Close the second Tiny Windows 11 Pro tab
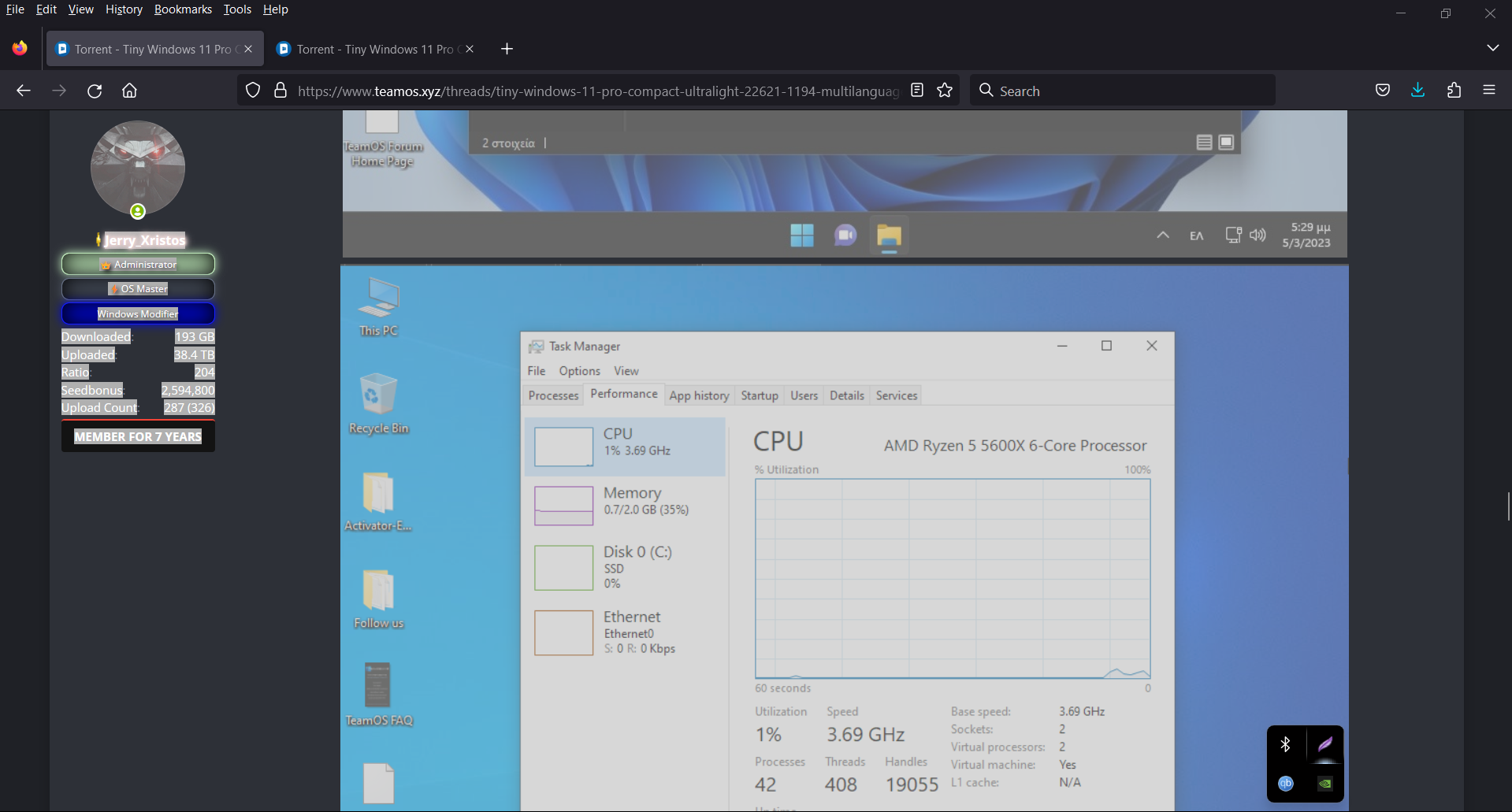Screen dimensions: 1512x812 [x=470, y=49]
